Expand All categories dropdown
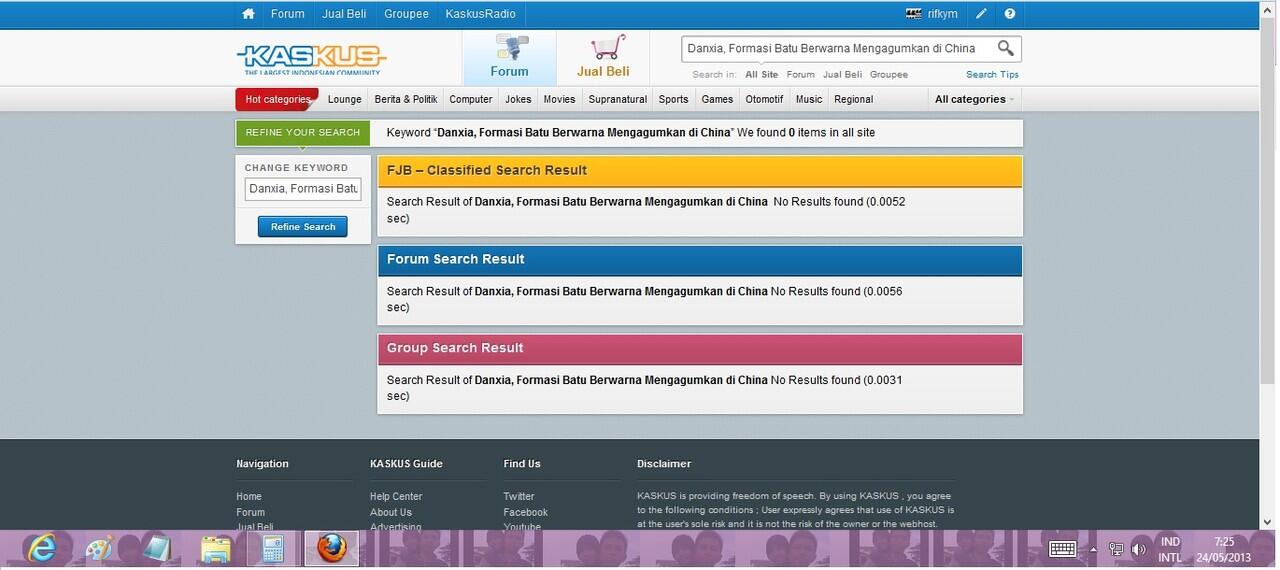 (974, 99)
